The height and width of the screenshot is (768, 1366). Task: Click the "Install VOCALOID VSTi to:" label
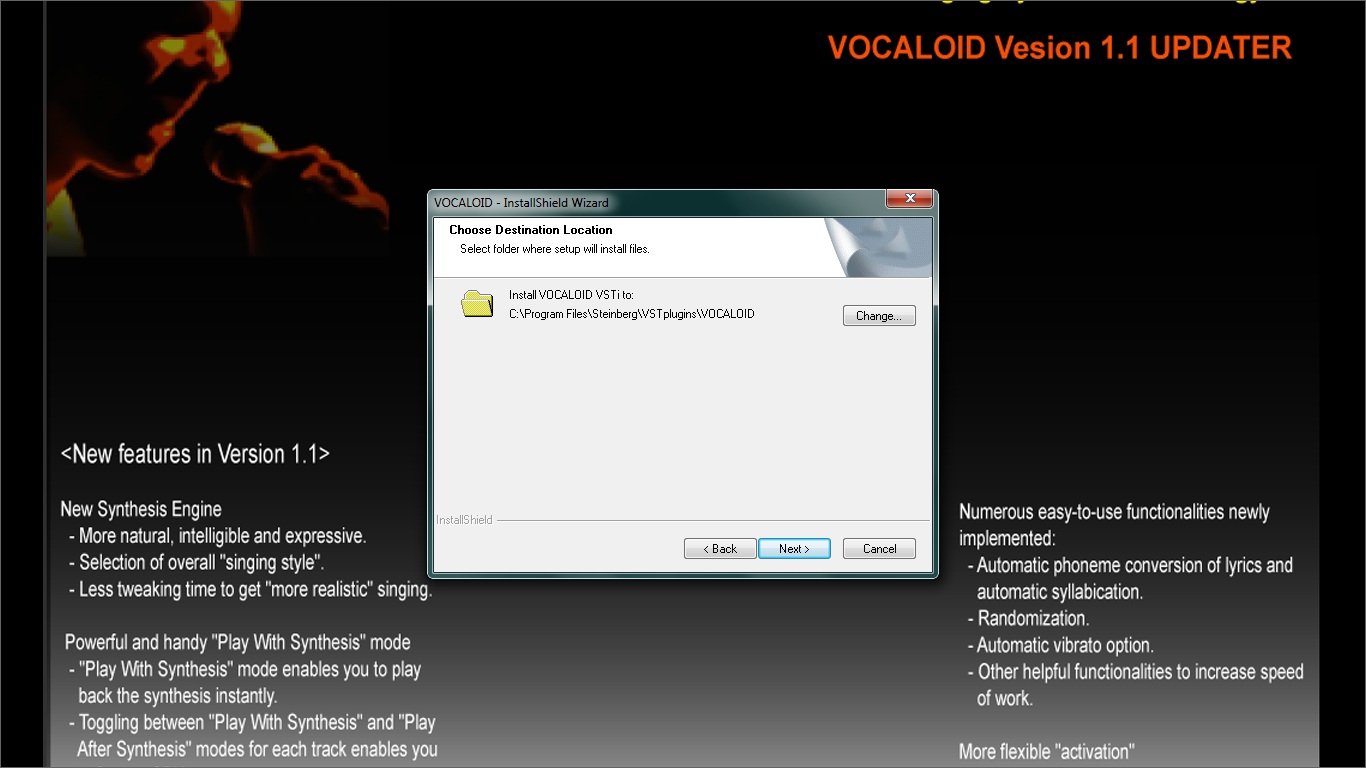[x=571, y=295]
